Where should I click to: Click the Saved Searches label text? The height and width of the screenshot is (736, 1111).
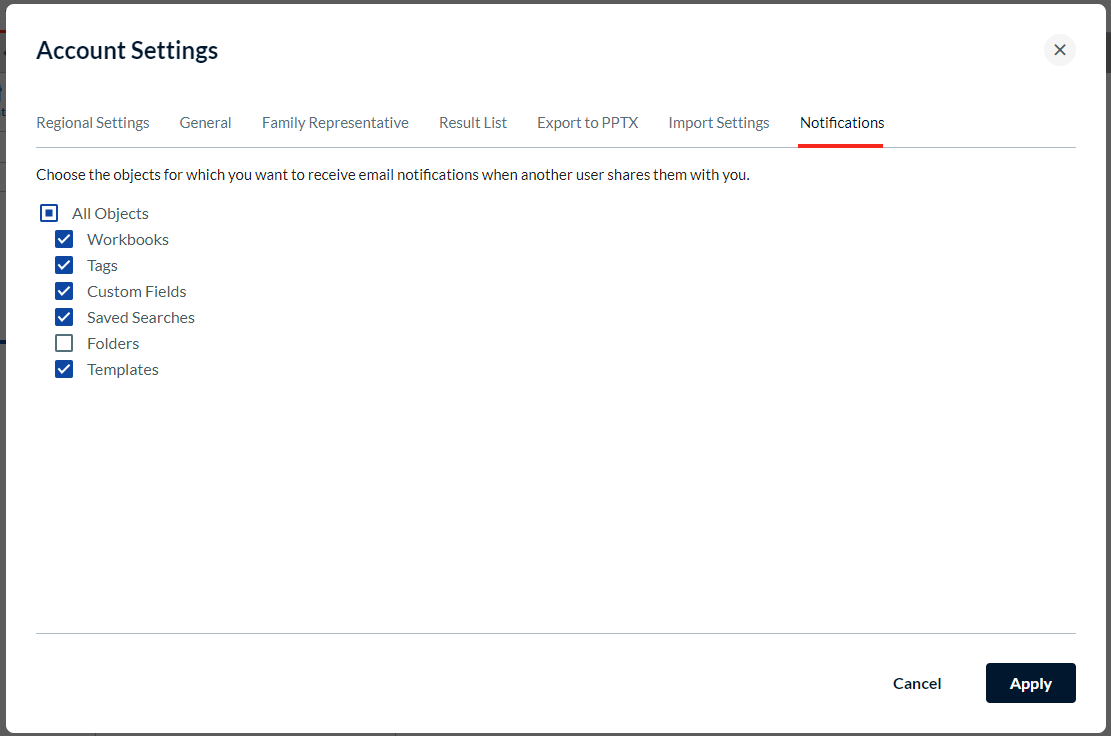click(141, 317)
